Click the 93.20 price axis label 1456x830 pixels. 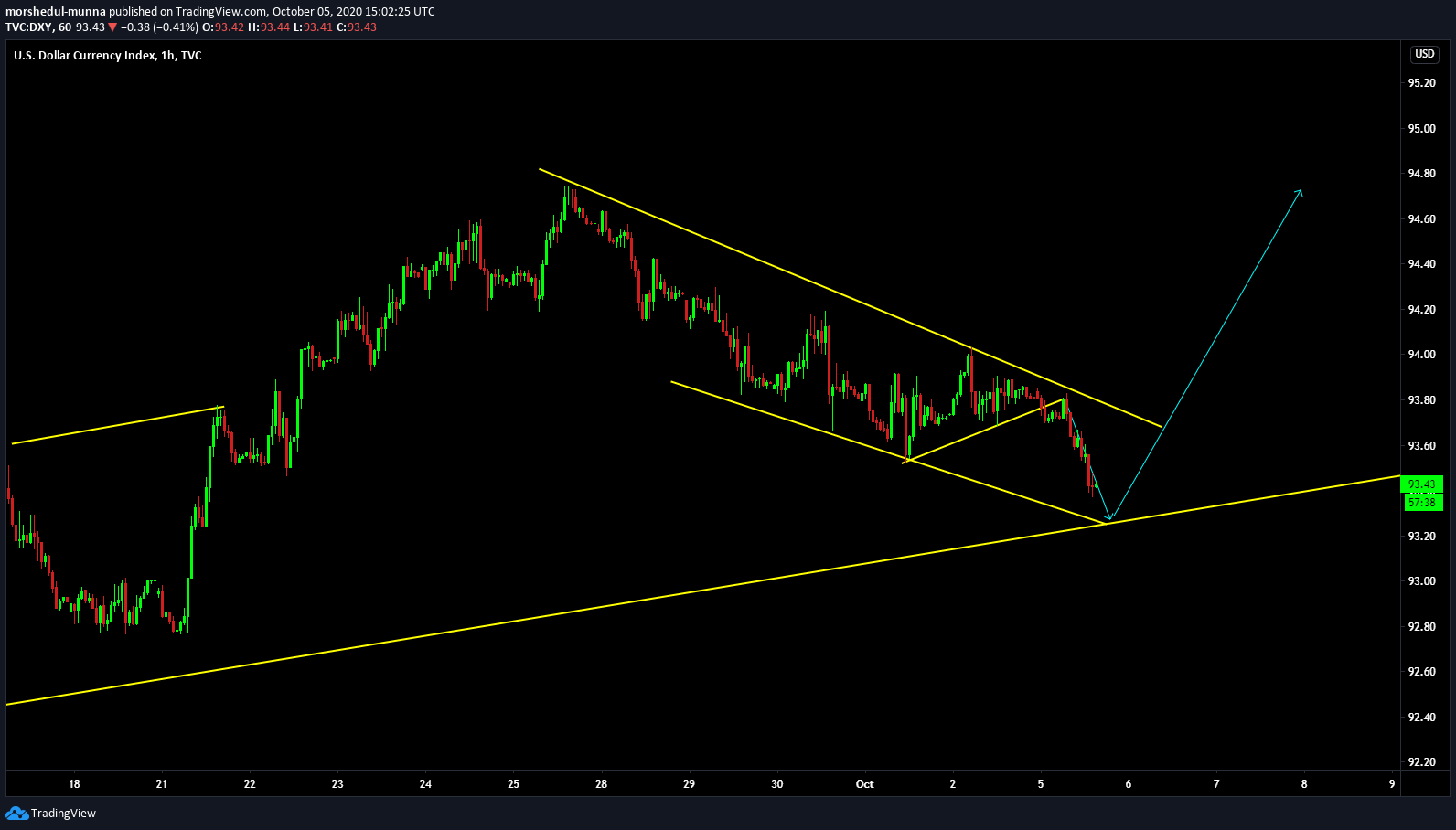tap(1421, 537)
